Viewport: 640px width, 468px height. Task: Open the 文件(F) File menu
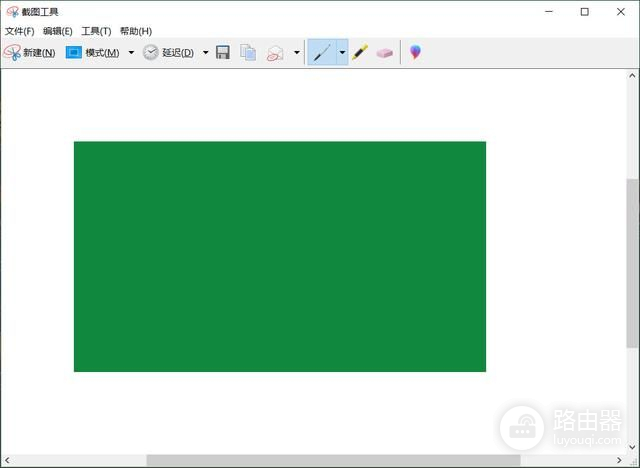click(x=19, y=31)
